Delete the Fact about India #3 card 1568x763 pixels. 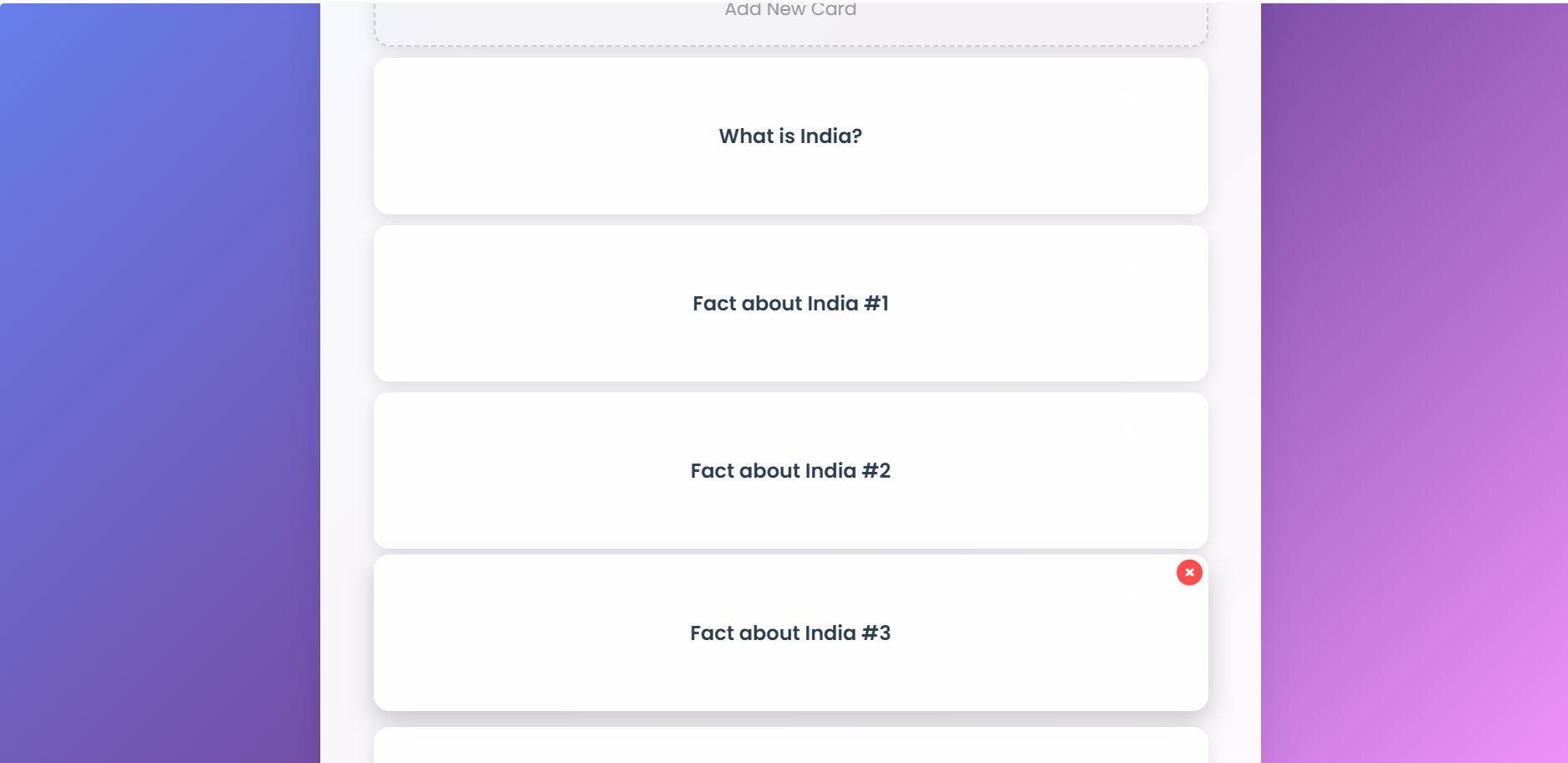[1188, 572]
